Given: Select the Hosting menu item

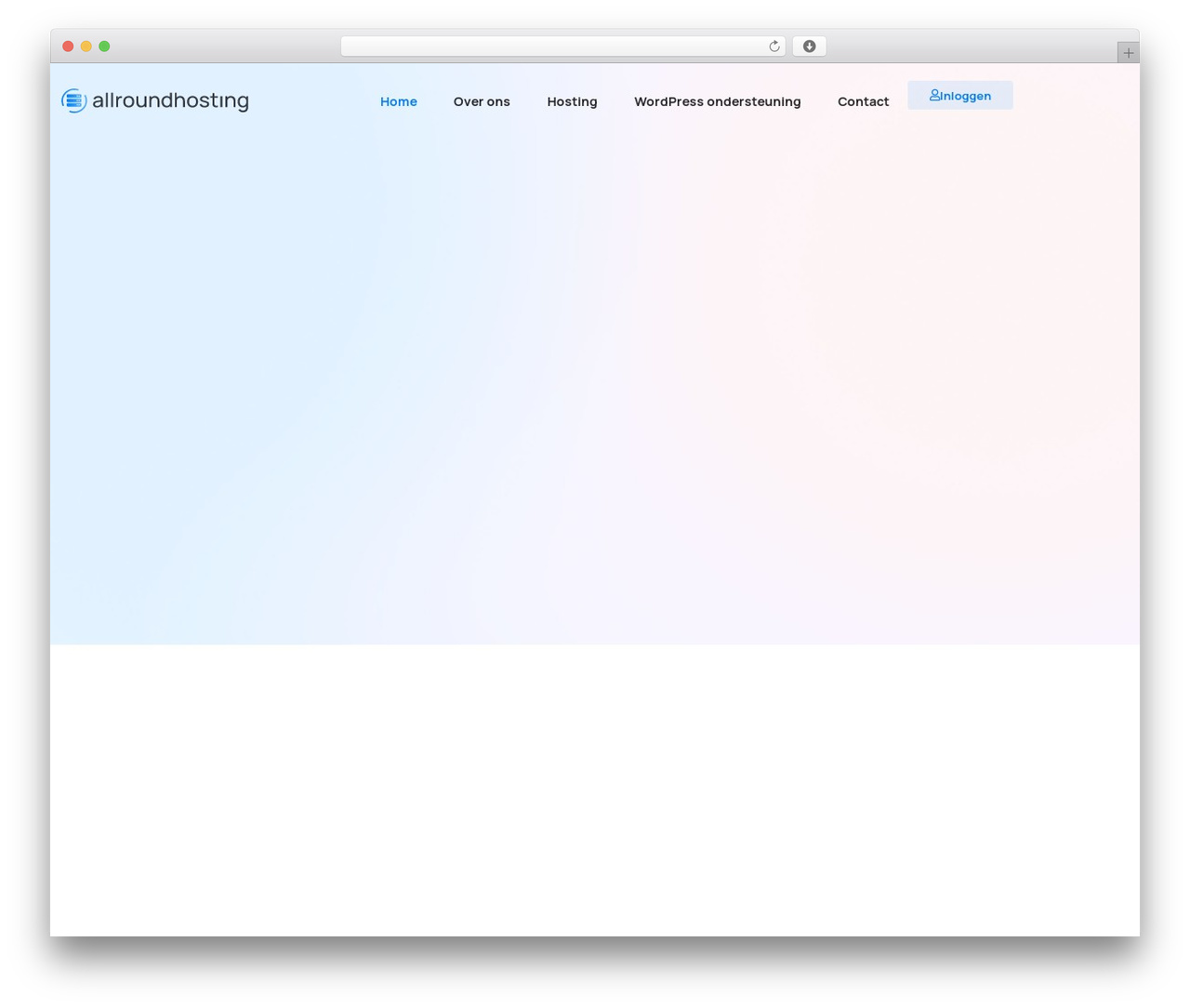Looking at the screenshot, I should 572,101.
